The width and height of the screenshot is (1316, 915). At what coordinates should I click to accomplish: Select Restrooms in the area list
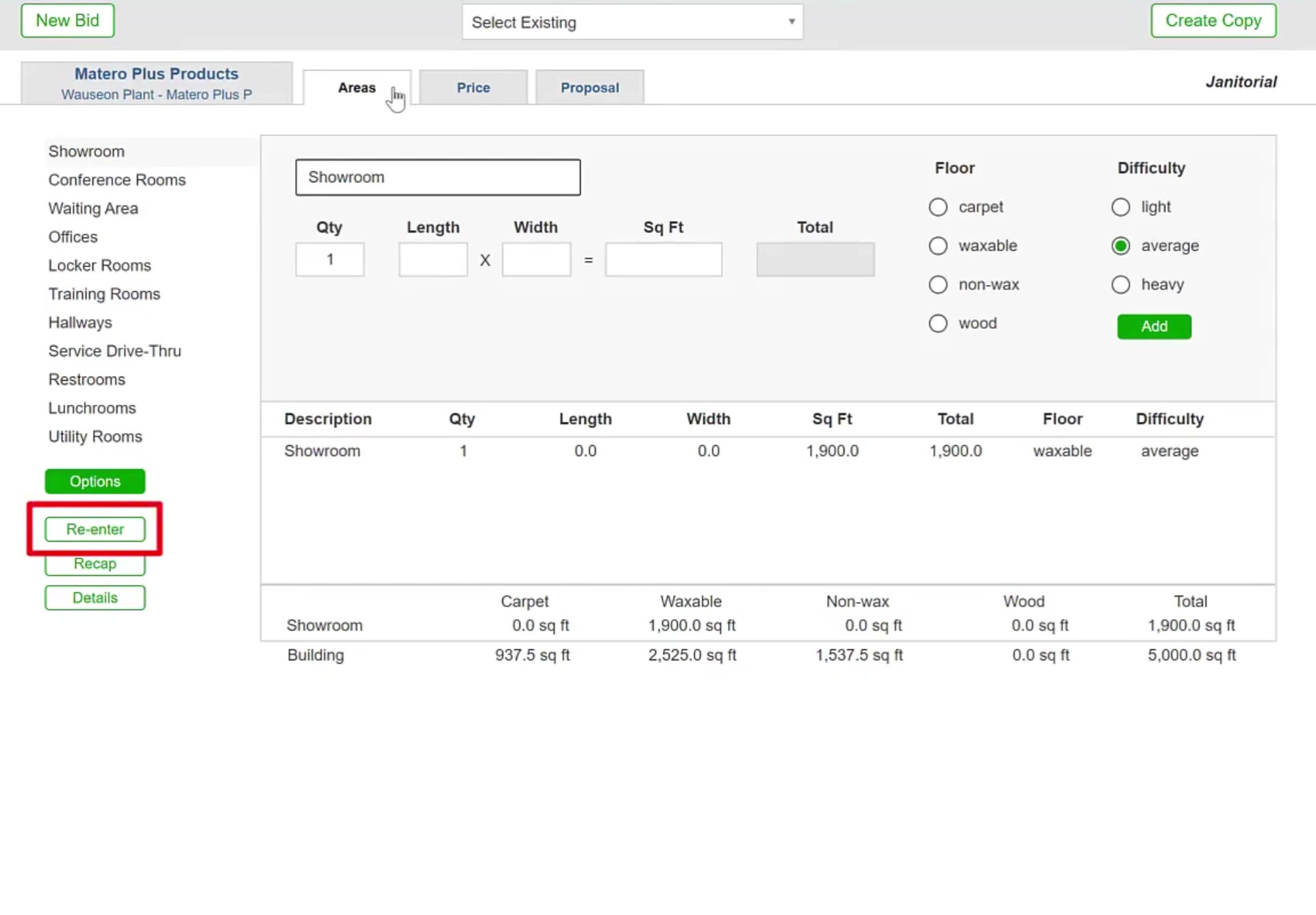coord(87,380)
